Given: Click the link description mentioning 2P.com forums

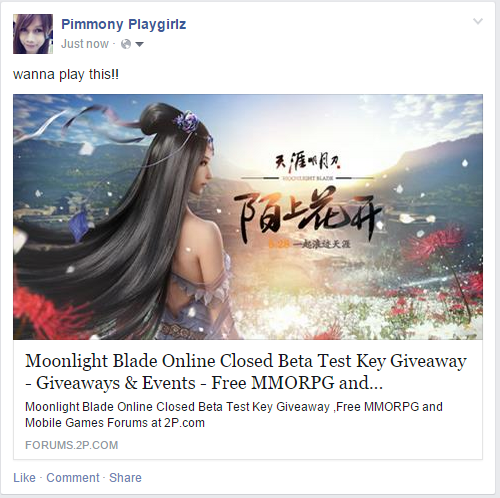Looking at the screenshot, I should pyautogui.click(x=234, y=415).
